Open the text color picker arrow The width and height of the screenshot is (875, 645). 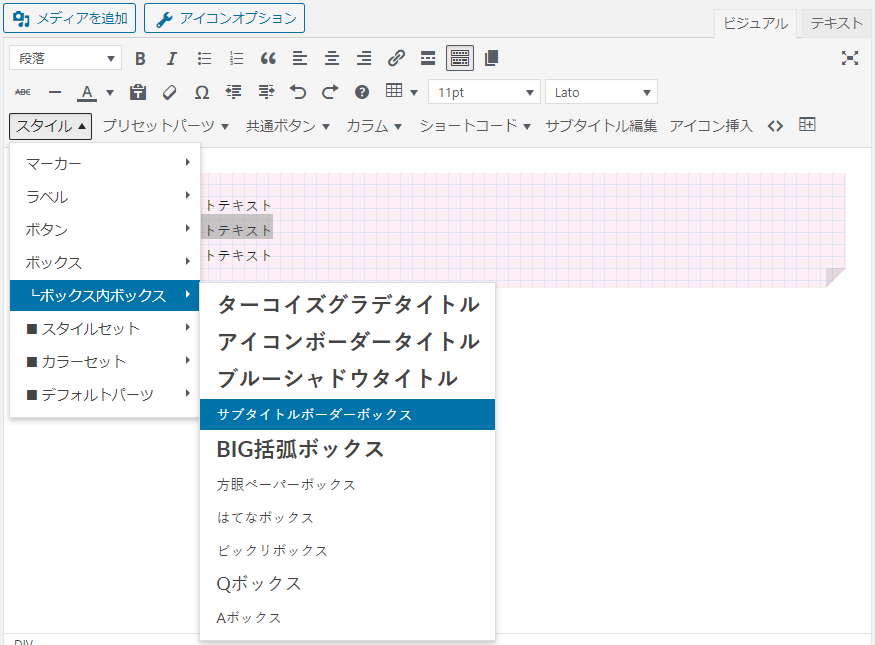110,93
